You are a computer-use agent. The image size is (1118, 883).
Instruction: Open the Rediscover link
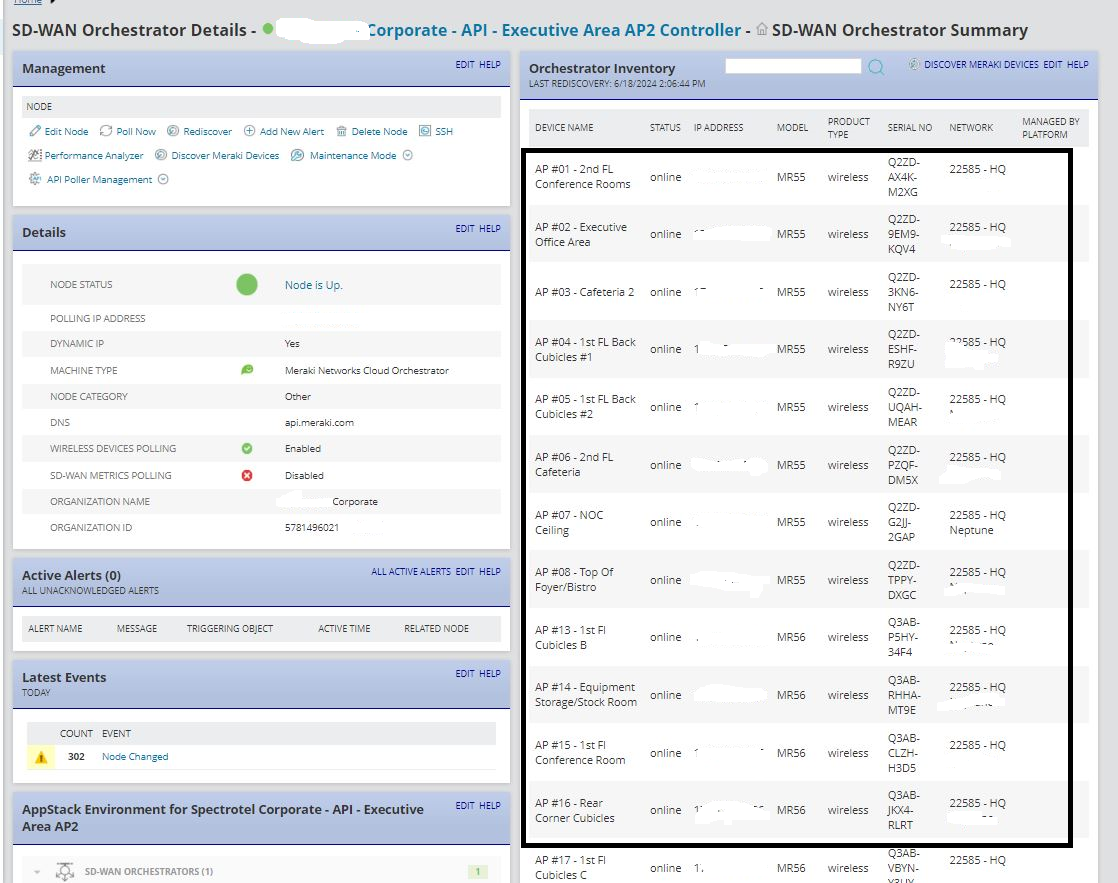[207, 132]
